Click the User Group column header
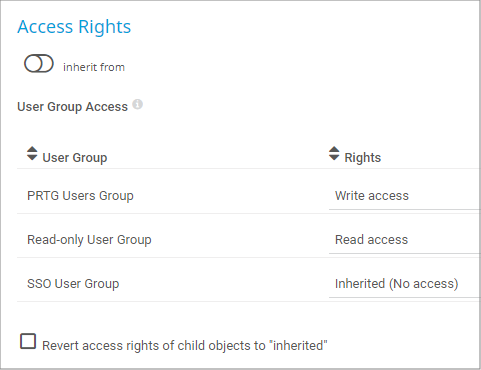Screen dimensions: 481x370 pos(75,157)
